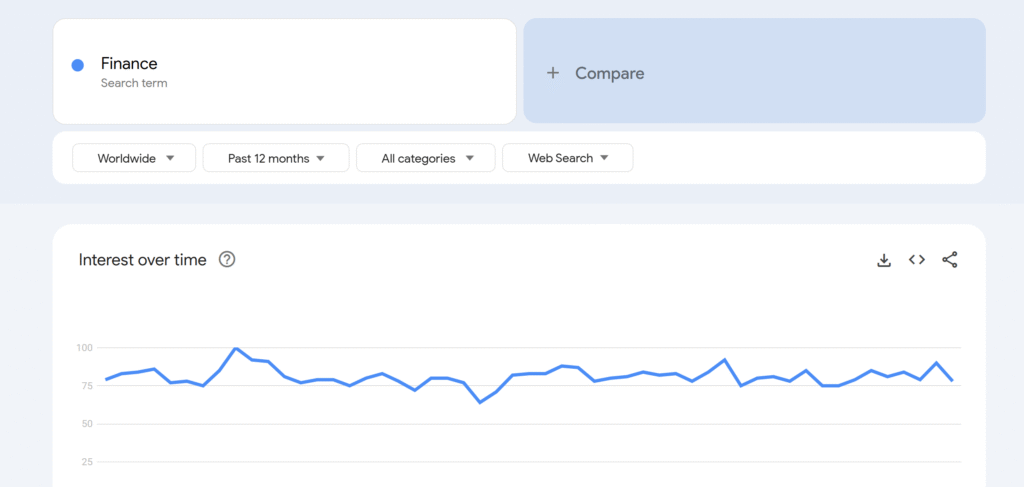Click the chart line's lowest dip

tap(480, 402)
